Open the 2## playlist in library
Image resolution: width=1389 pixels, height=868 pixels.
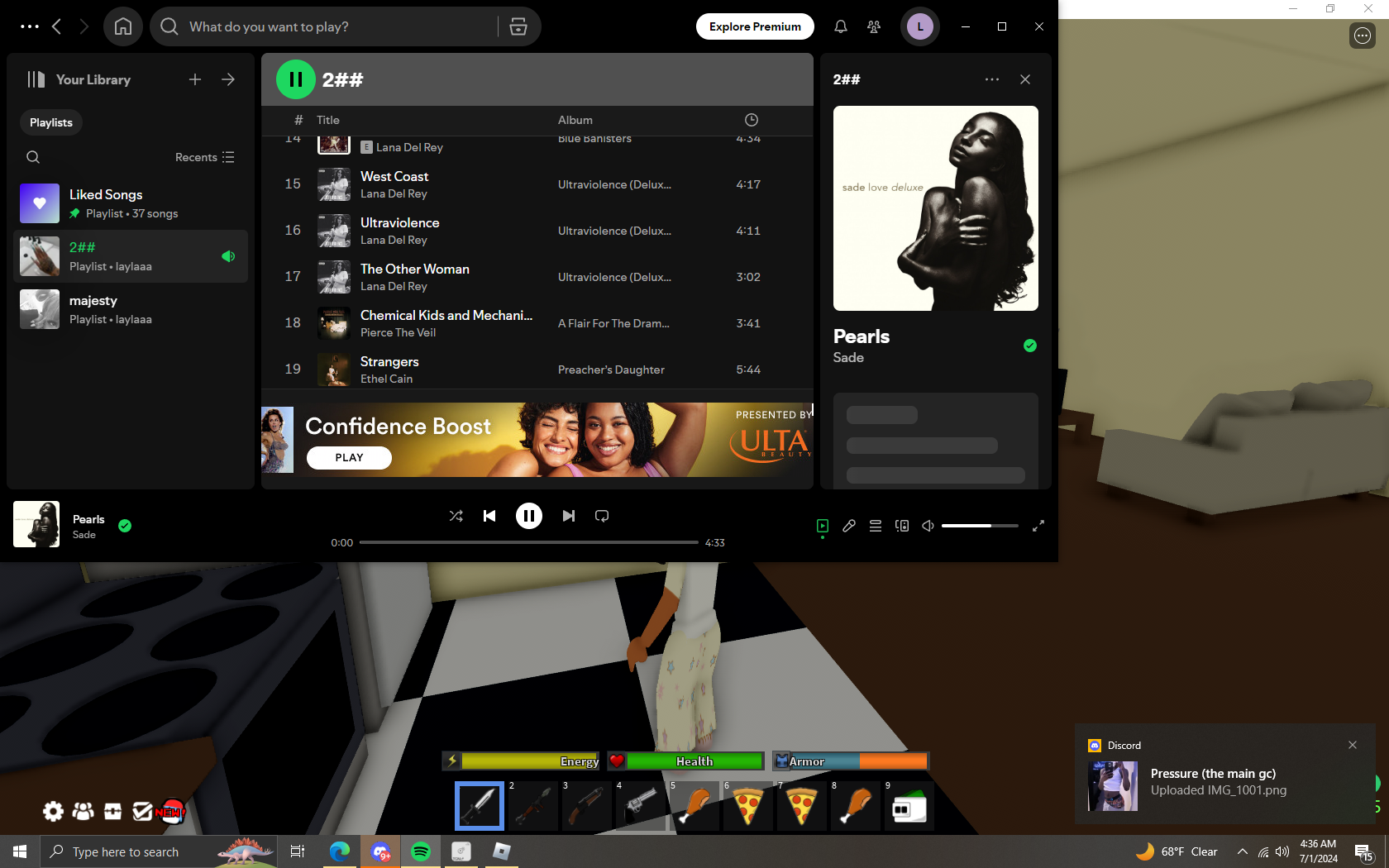tap(131, 256)
